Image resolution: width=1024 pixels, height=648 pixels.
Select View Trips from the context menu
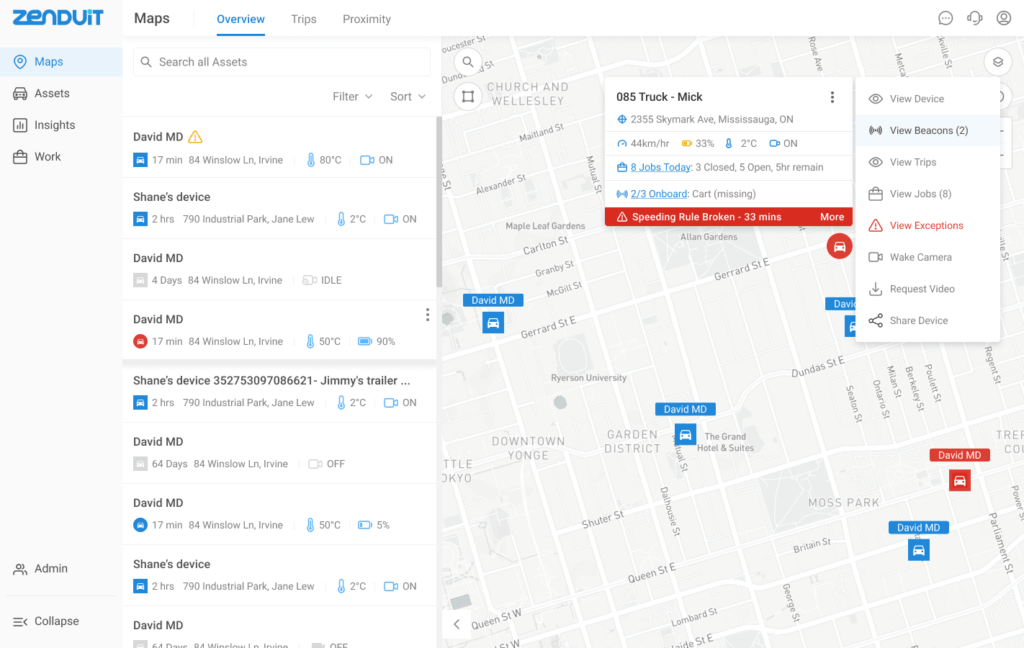click(927, 162)
